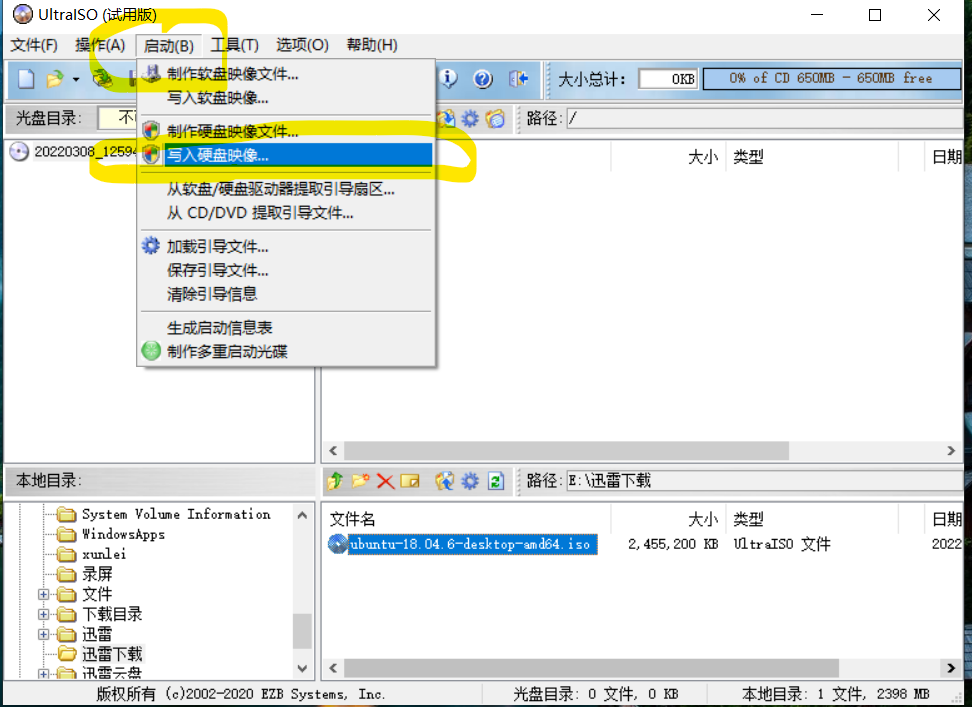The height and width of the screenshot is (707, 972).
Task: Click the left arrow of local list scrollbar
Action: [x=334, y=668]
